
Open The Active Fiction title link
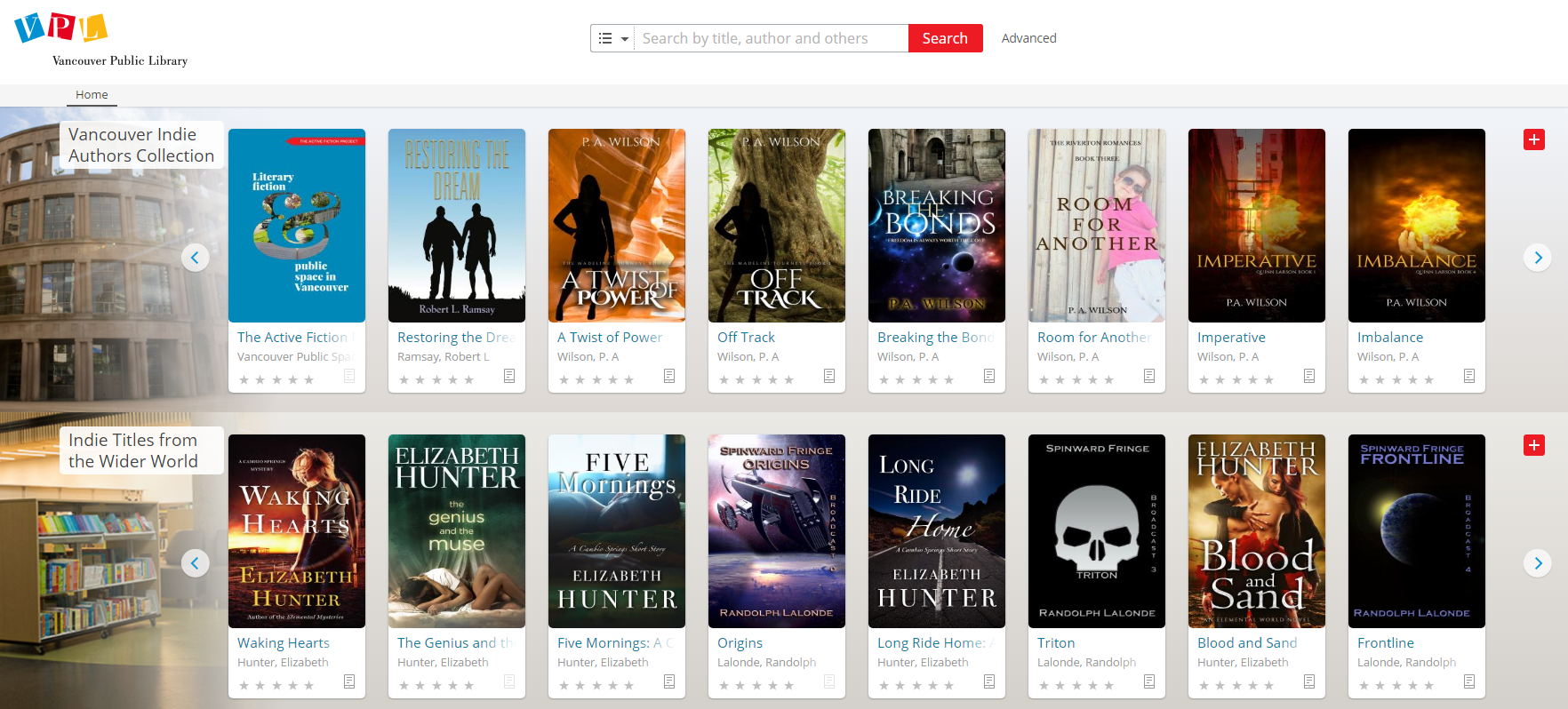[295, 338]
